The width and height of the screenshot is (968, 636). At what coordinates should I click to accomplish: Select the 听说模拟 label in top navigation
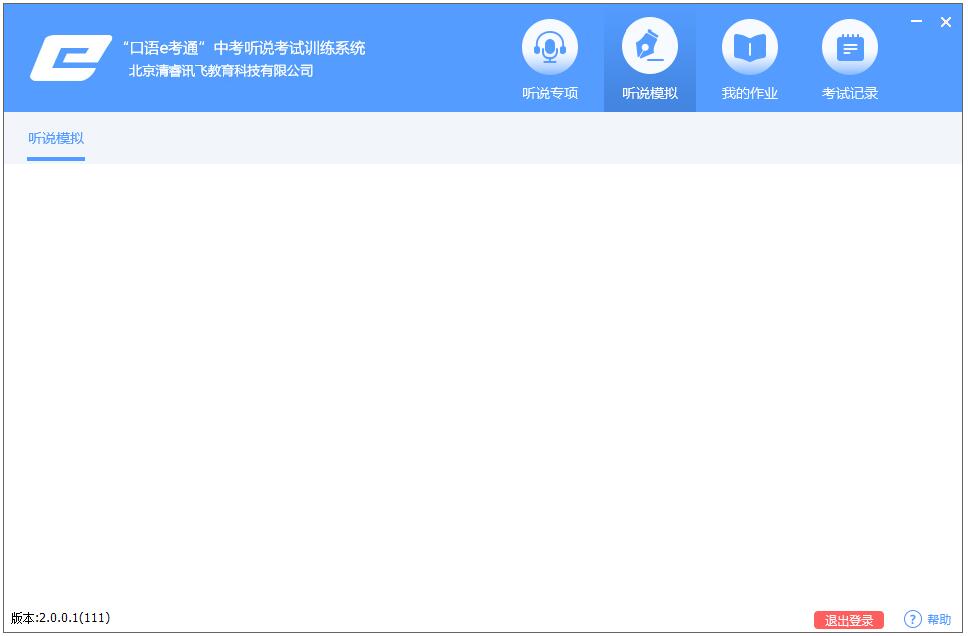[650, 94]
